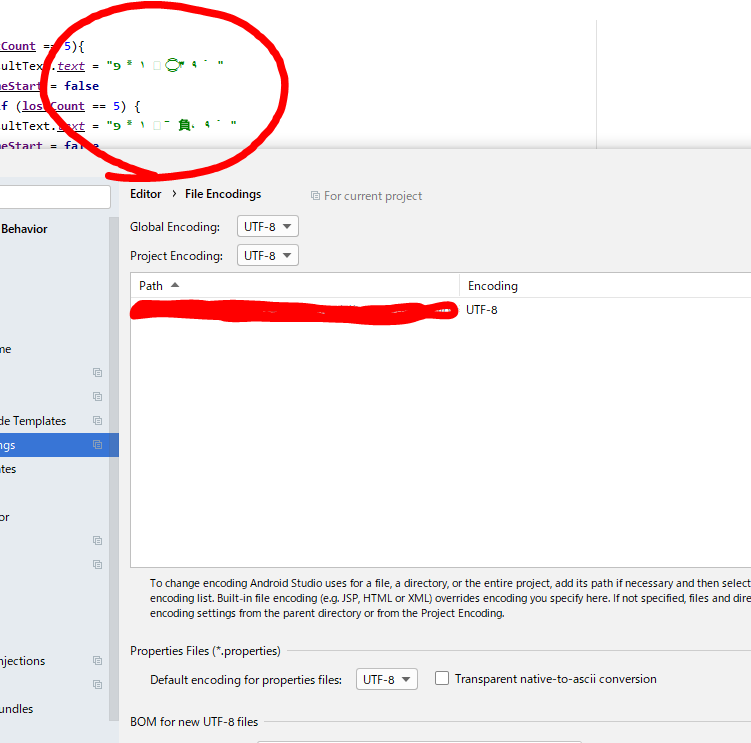Enable Transparent native-to-ascii conversion
This screenshot has height=743, width=751.
[442, 679]
